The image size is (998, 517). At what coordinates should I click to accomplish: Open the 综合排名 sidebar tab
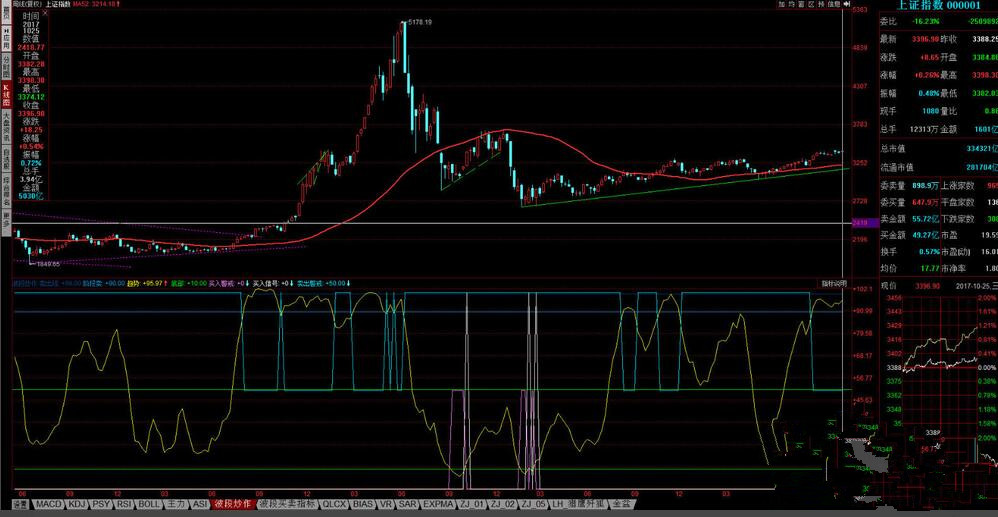tap(6, 191)
